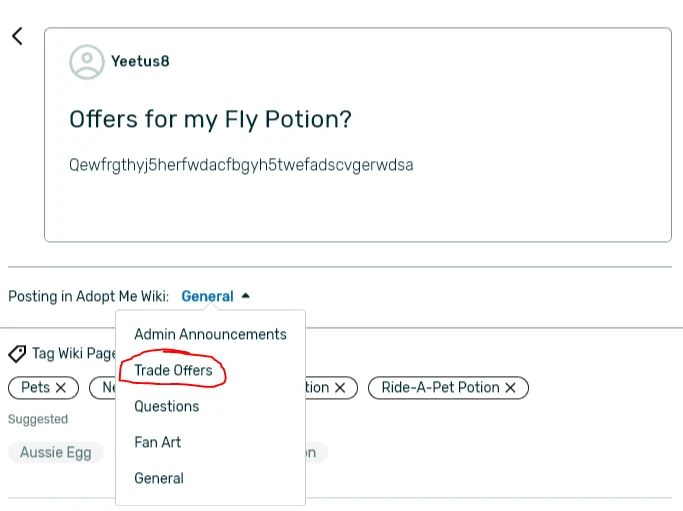Click into the post body text
Viewport: 683px width, 511px height.
coord(241,164)
